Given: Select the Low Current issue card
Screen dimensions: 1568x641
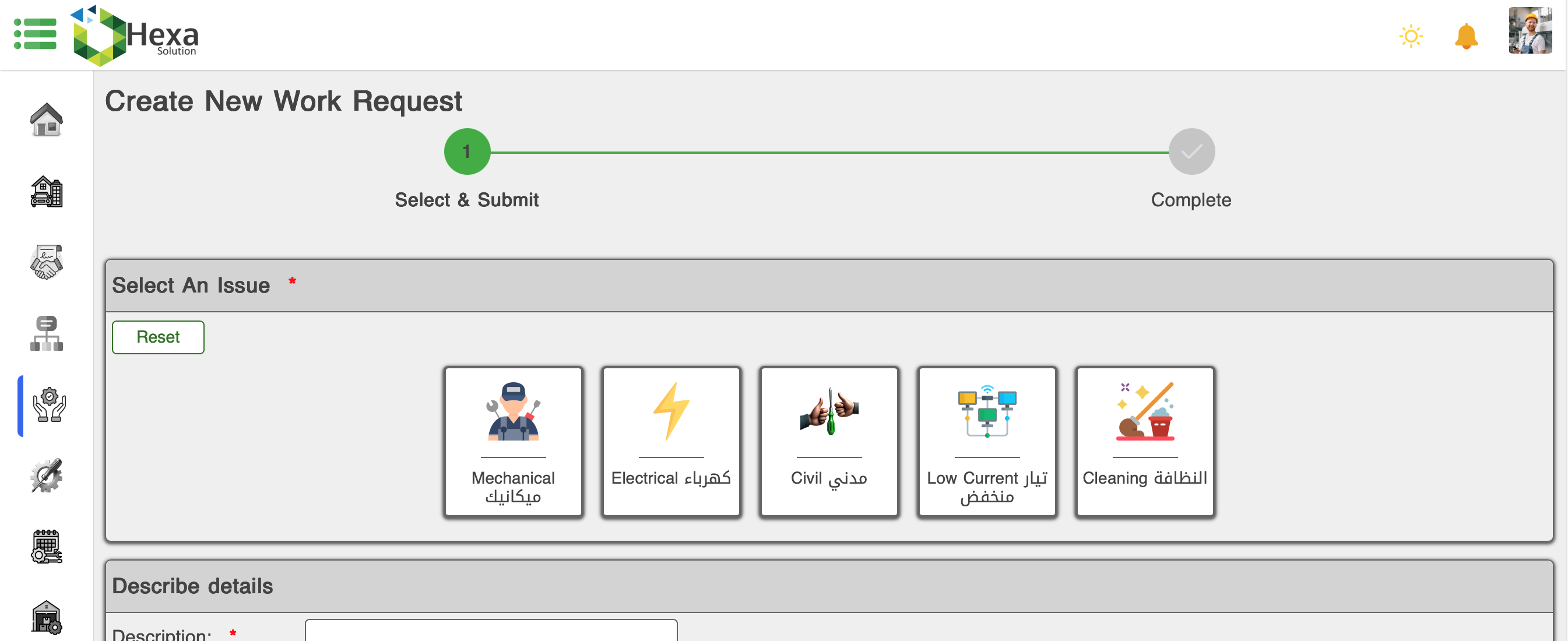Looking at the screenshot, I should coord(986,442).
